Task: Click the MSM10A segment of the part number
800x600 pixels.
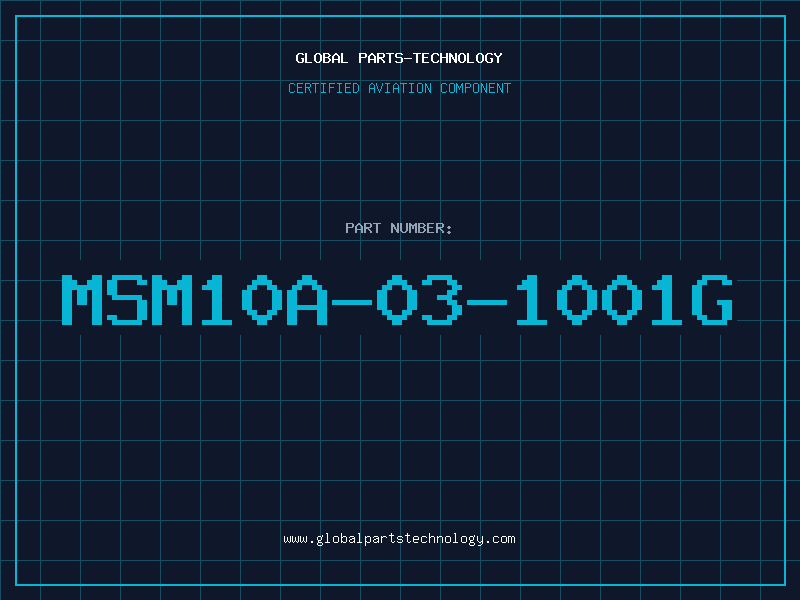Action: click(x=194, y=299)
